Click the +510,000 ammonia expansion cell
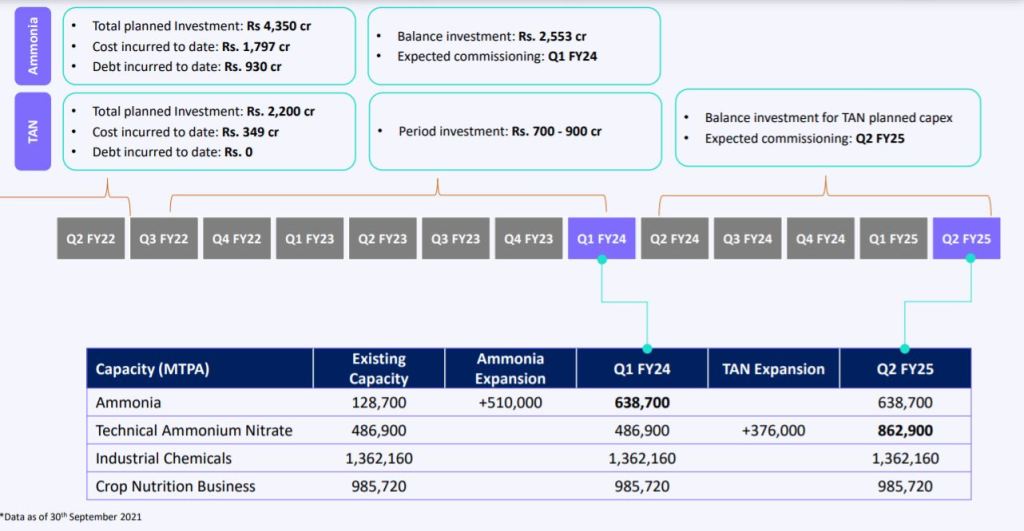Viewport: 1024px width, 531px height. [510, 402]
